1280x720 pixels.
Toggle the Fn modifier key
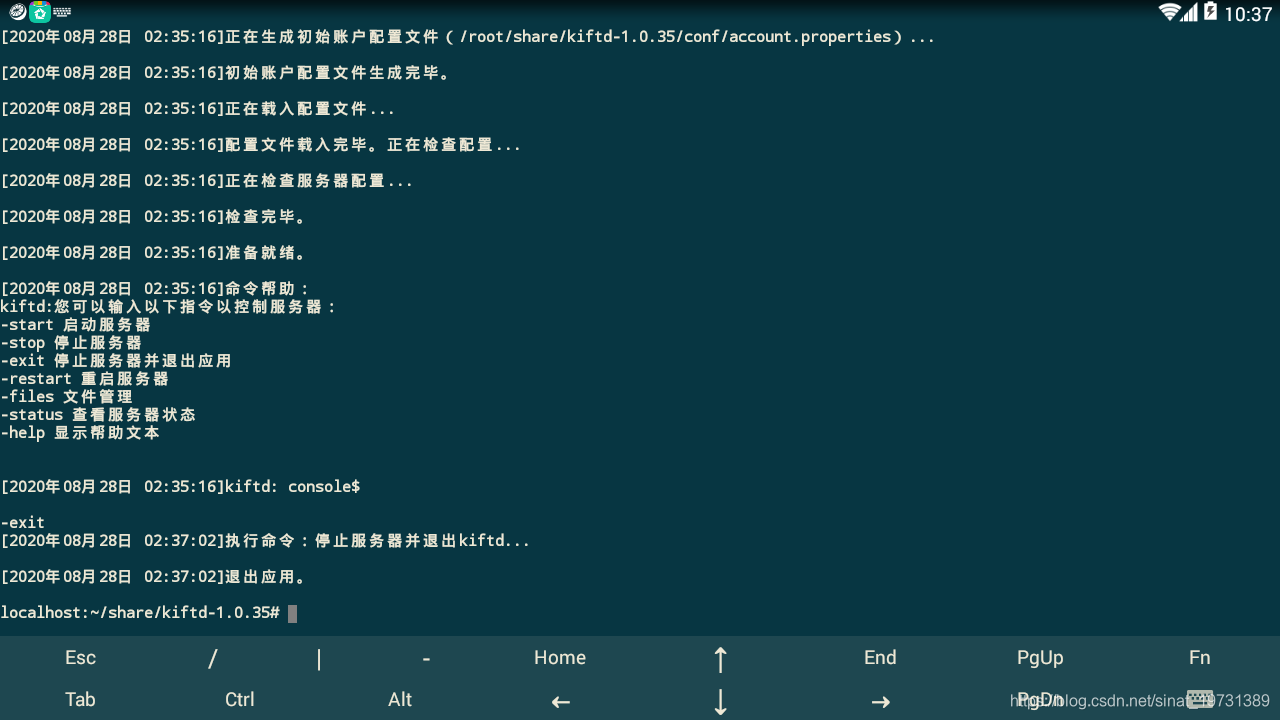tap(1200, 657)
